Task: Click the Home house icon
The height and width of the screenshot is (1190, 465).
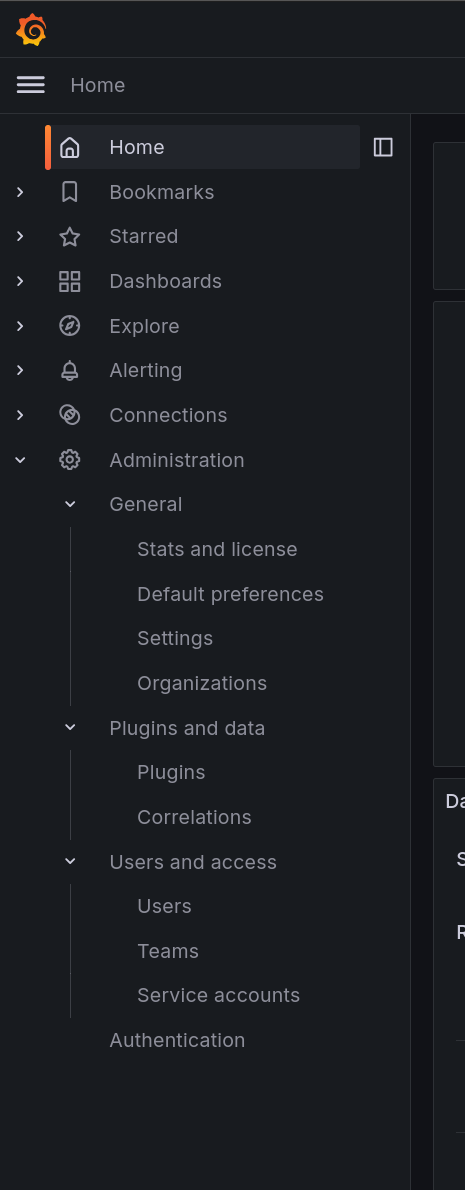Action: [70, 147]
